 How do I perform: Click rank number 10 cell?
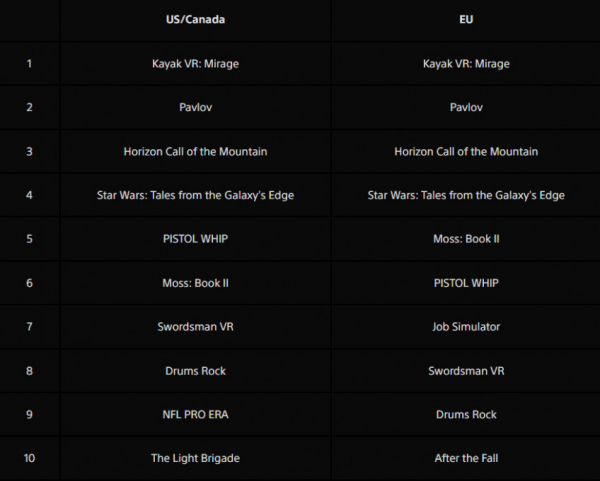click(29, 458)
